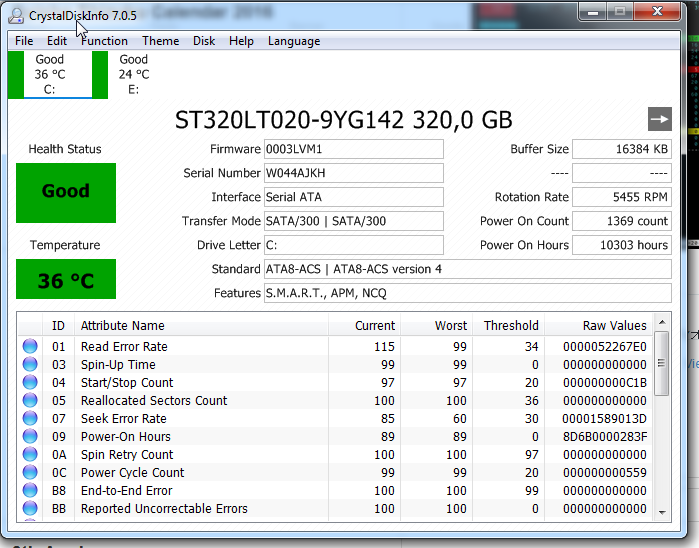Click the blue status orb for Read Error Rate

pos(30,347)
